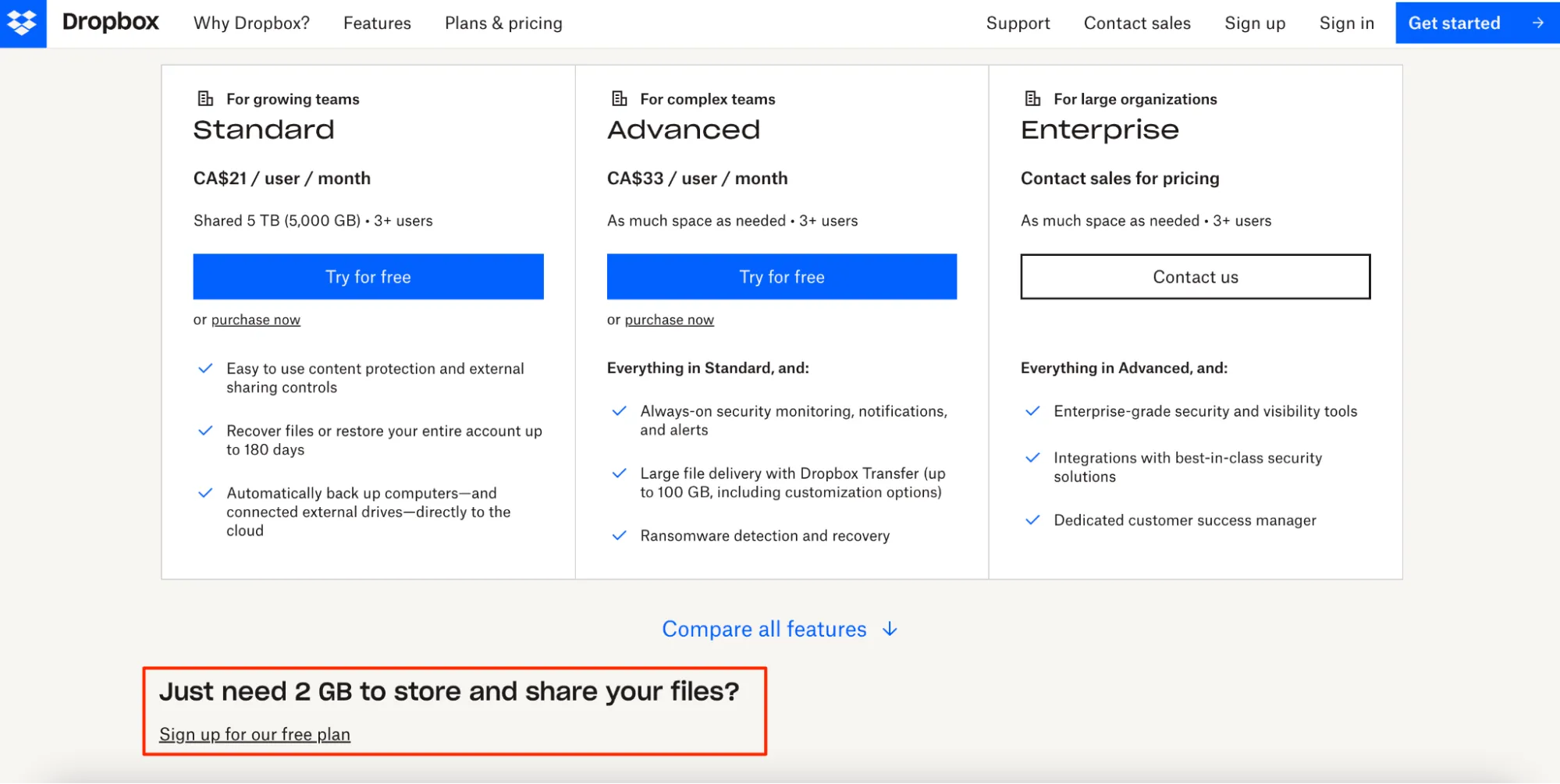Open the purchase now link under Advanced
This screenshot has width=1560, height=784.
(x=669, y=319)
